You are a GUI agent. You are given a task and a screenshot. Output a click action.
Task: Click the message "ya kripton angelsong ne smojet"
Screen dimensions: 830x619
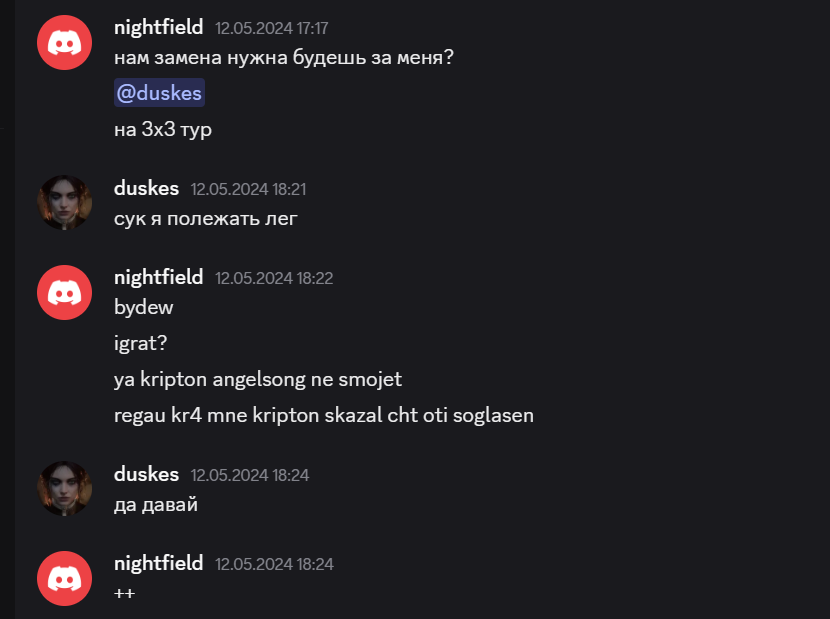coord(258,380)
